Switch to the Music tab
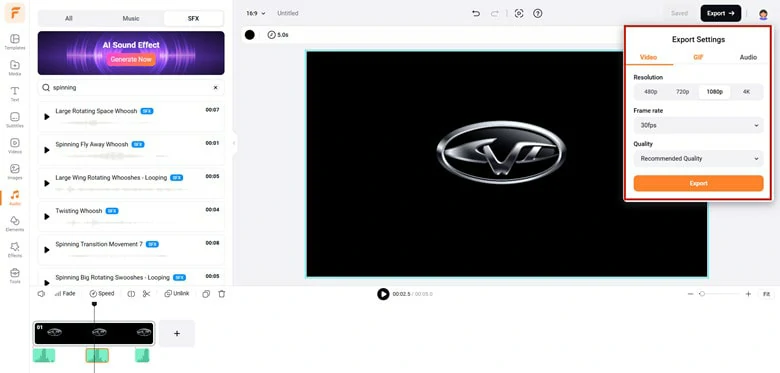780x373 pixels. [x=131, y=18]
